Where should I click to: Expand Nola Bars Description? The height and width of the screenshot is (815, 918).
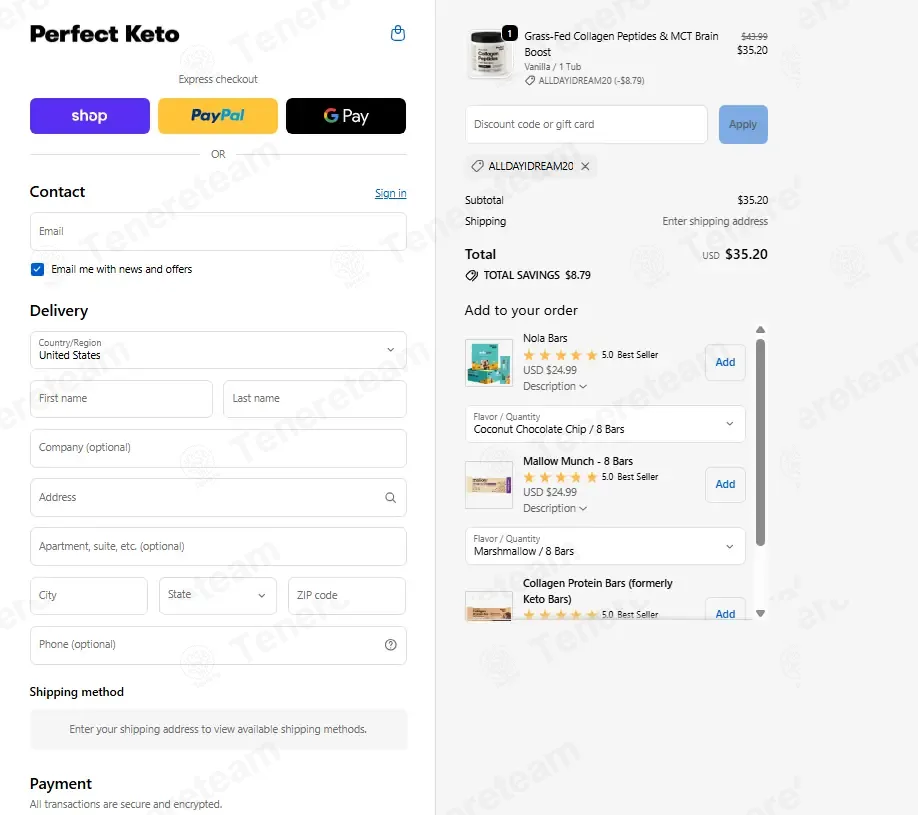554,386
